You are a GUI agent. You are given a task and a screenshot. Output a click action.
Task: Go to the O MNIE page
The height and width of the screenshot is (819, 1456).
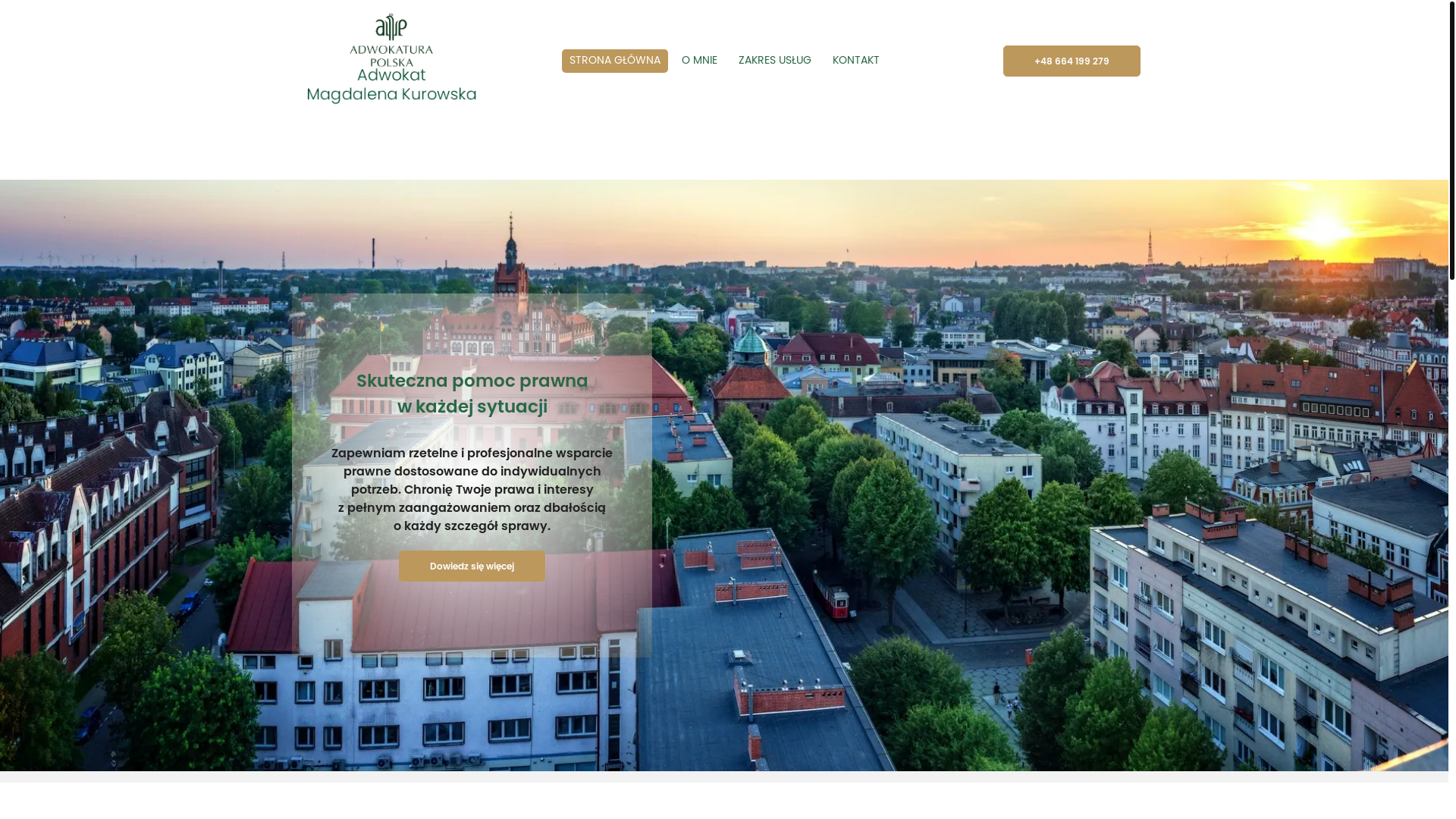699,61
